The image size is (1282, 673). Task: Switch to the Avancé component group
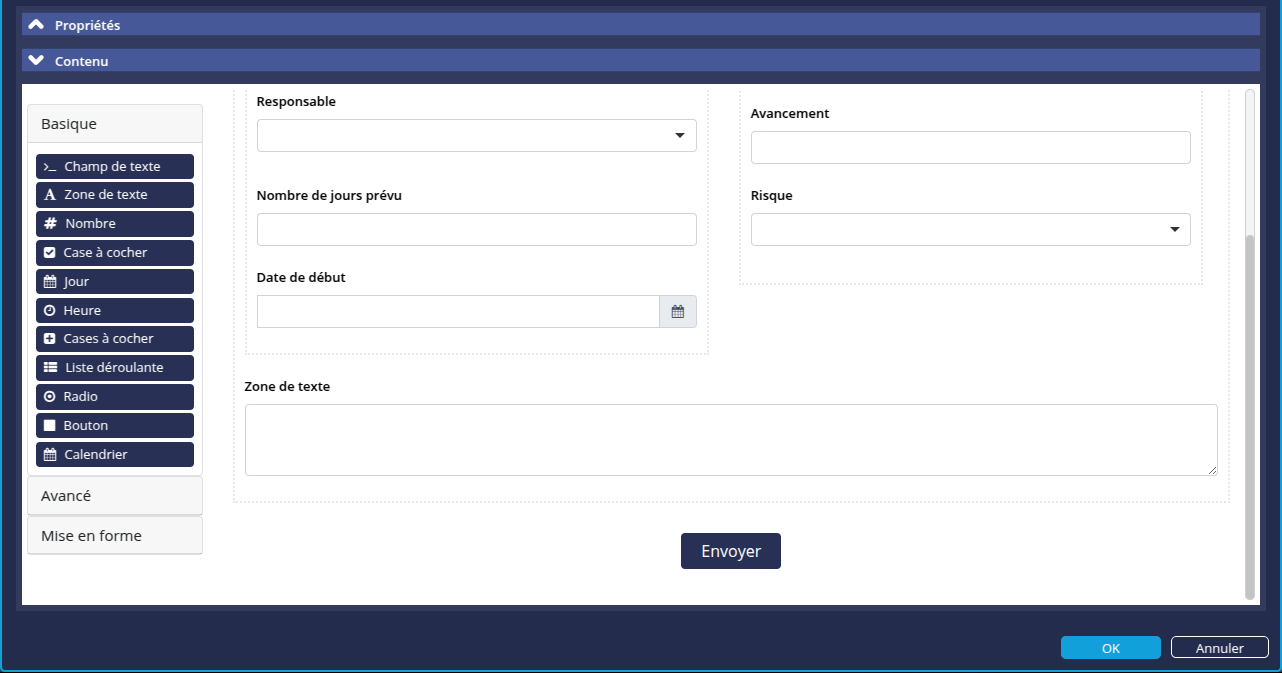(x=115, y=496)
